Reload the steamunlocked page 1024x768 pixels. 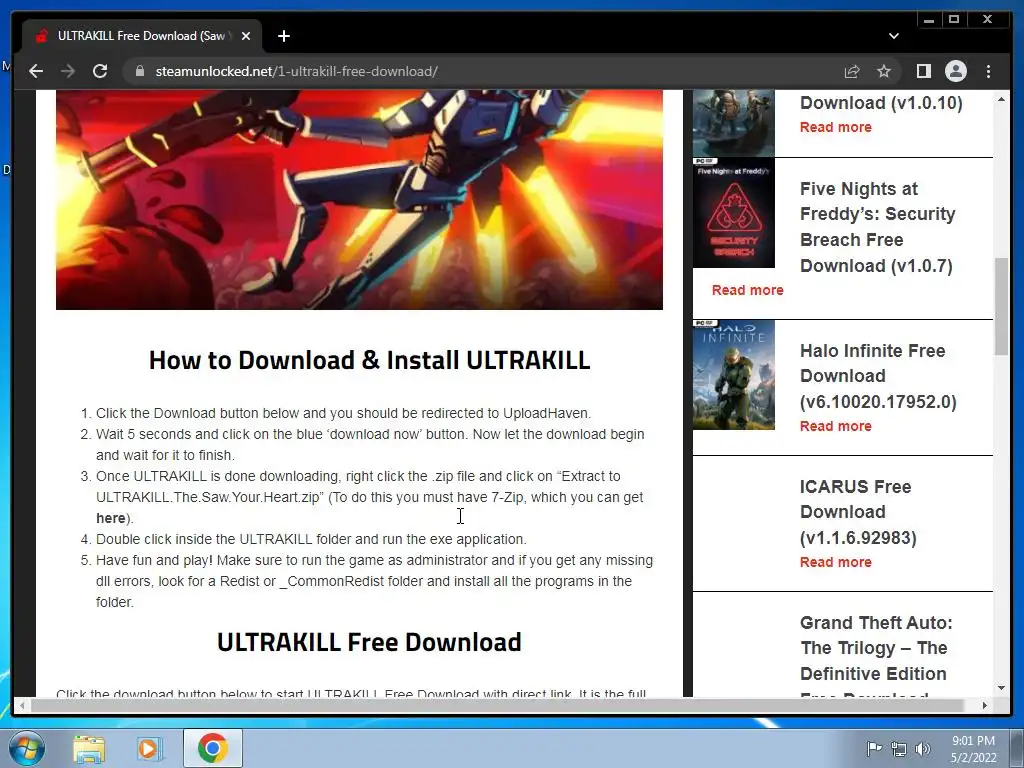coord(100,71)
